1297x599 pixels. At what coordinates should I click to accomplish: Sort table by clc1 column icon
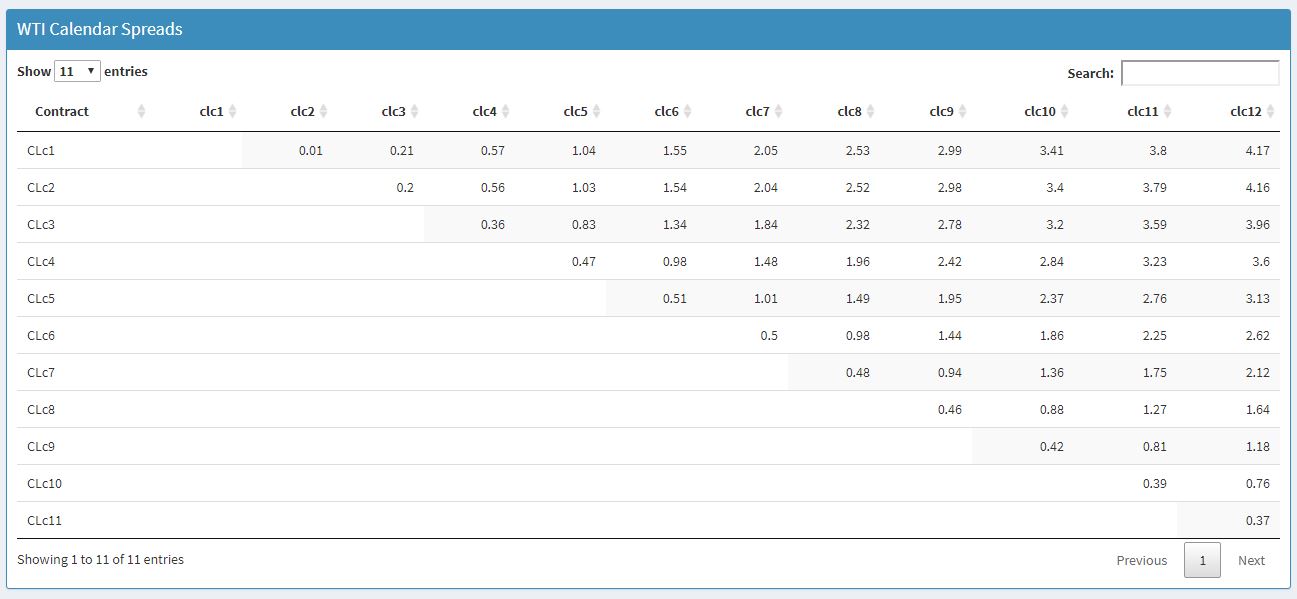point(232,111)
